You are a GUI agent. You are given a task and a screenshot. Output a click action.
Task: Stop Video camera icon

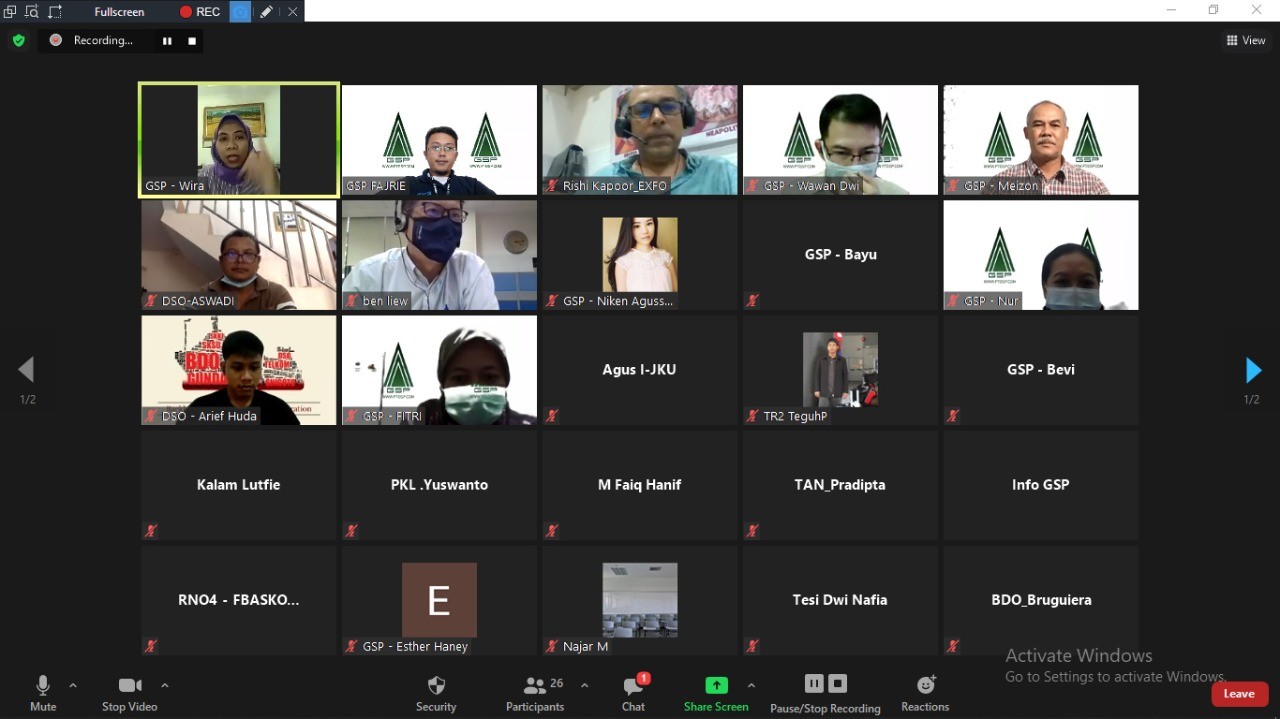130,685
